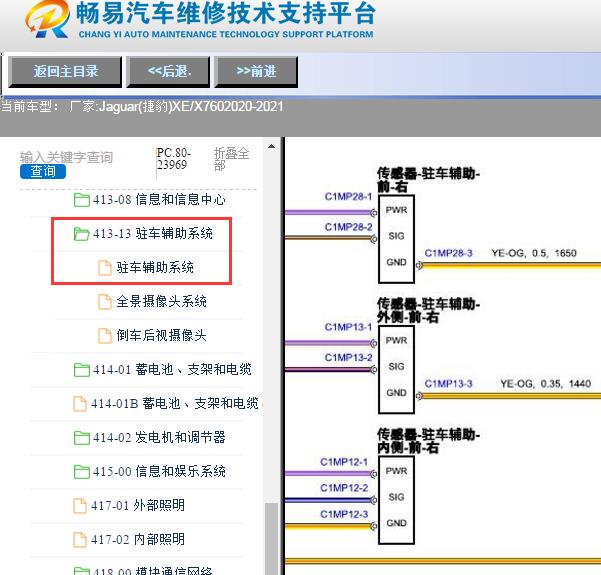601x575 pixels.
Task: Open 417-01 外部照明 document
Action: click(138, 506)
